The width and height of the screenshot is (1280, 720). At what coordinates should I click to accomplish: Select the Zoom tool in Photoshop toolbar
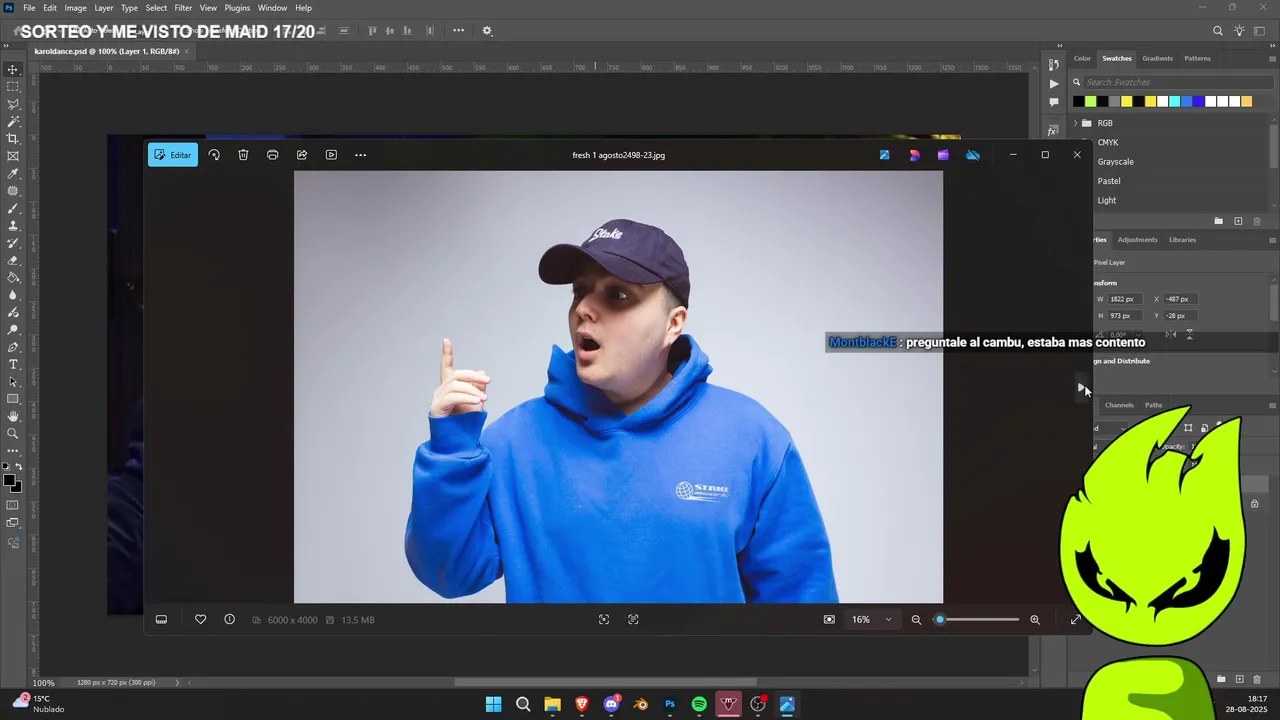[x=13, y=434]
